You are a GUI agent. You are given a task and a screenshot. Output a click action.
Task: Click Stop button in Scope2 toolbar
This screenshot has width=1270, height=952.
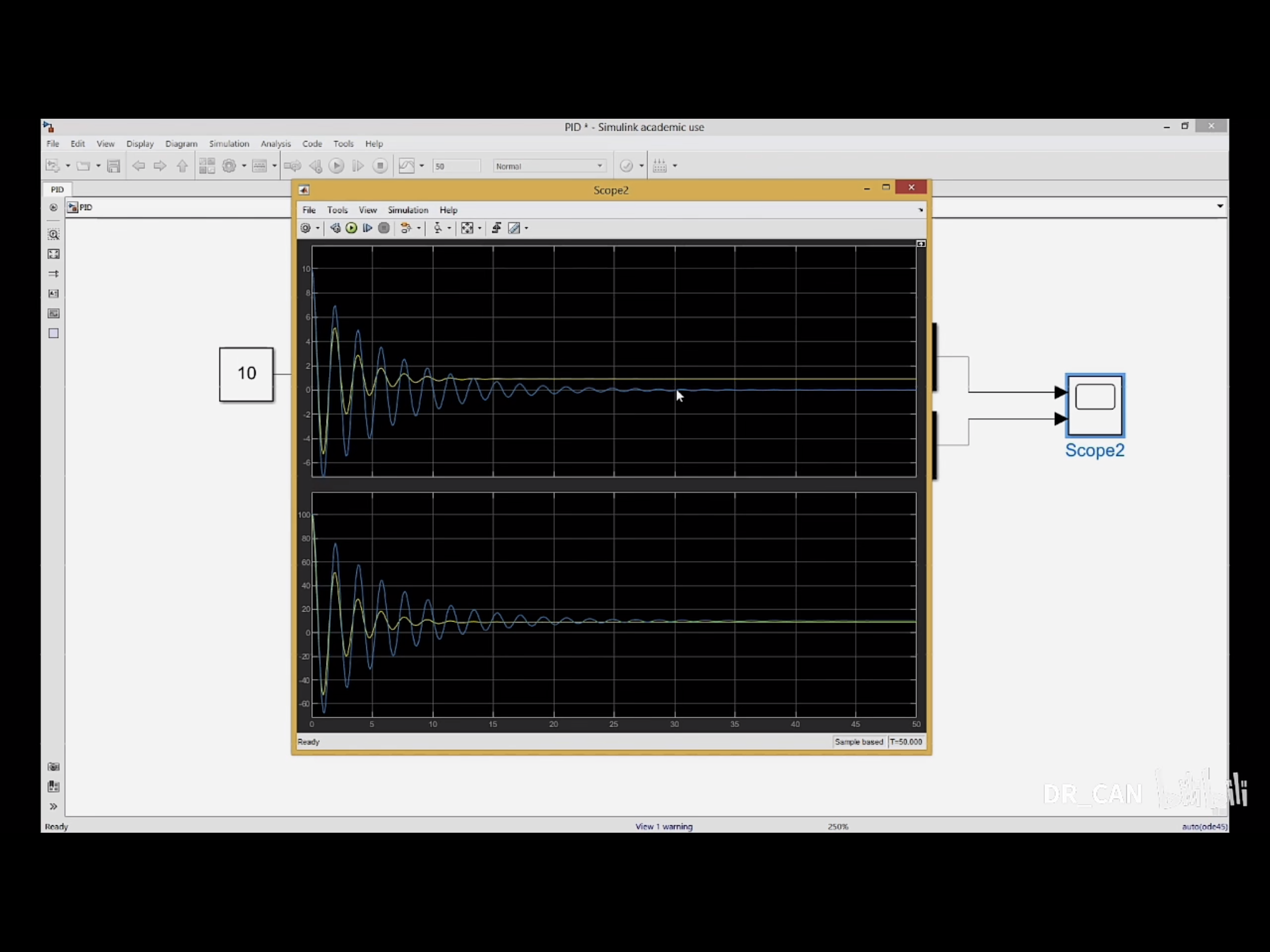tap(384, 228)
